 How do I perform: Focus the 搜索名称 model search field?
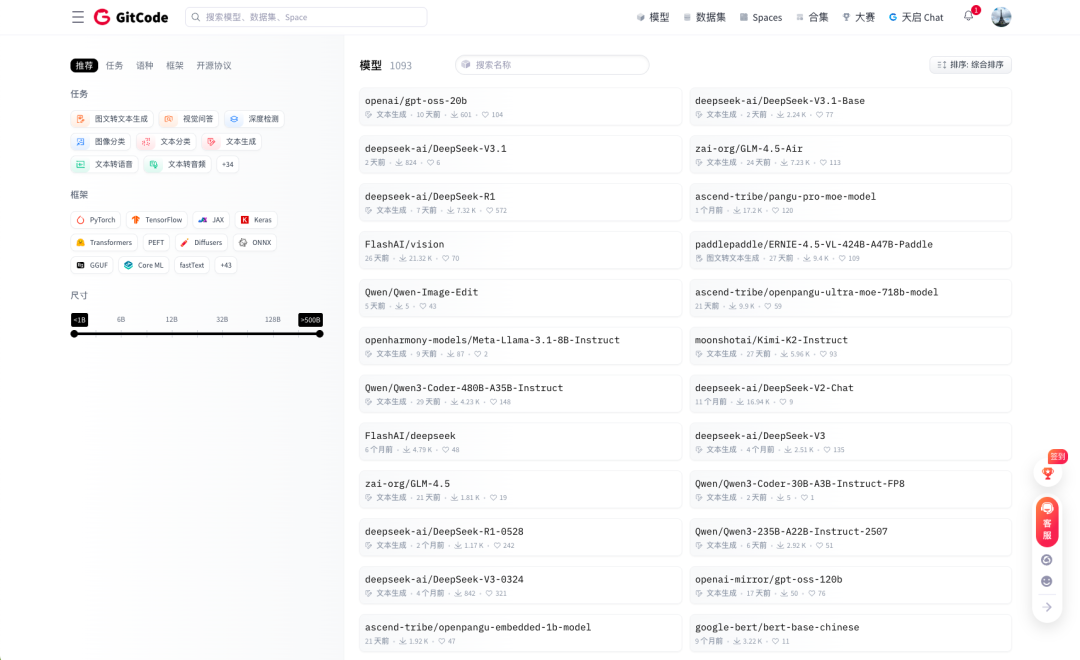[552, 65]
